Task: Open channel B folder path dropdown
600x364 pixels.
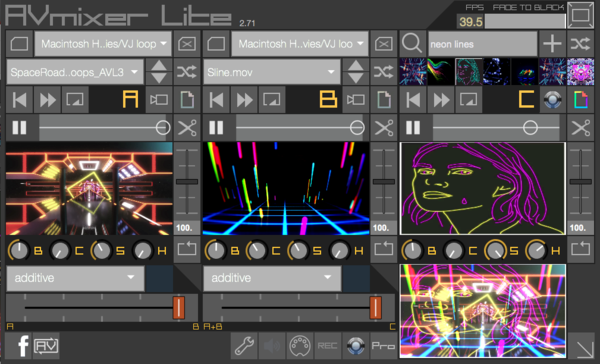Action: 300,44
